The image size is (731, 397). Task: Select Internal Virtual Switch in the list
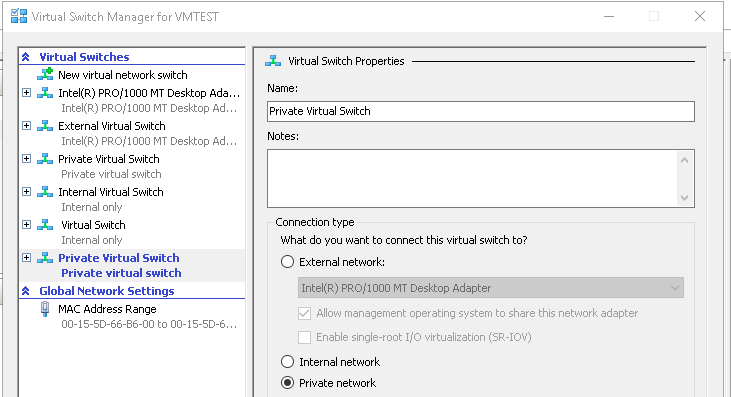click(x=110, y=192)
